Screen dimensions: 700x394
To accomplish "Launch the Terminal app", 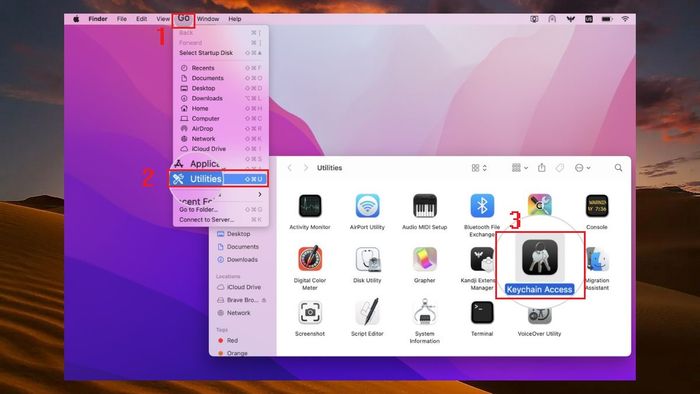I will point(482,312).
